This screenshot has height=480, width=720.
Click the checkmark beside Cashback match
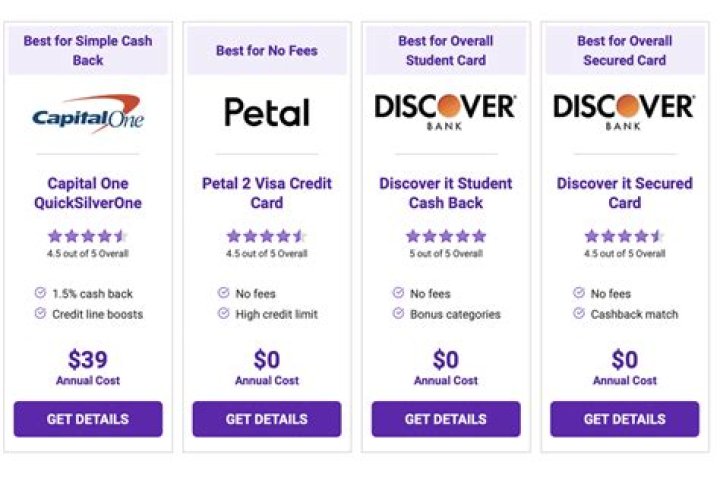click(578, 314)
